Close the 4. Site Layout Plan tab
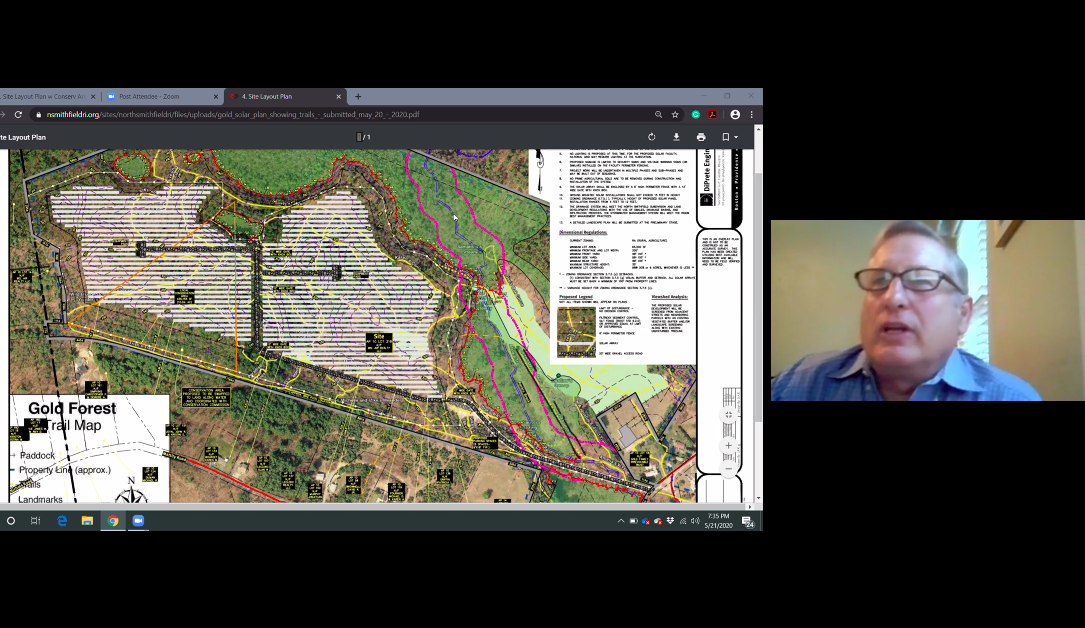Screen dimensions: 1085x628 339,97
